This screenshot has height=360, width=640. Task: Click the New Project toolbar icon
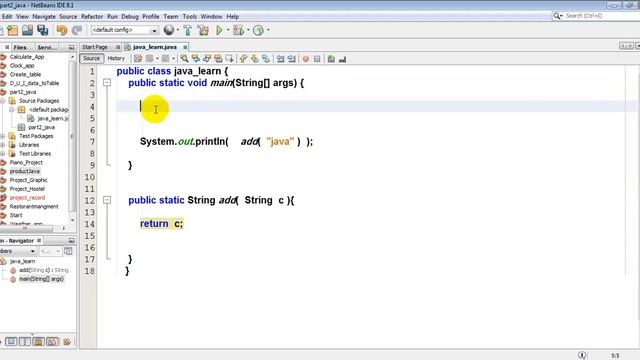(x=13, y=30)
